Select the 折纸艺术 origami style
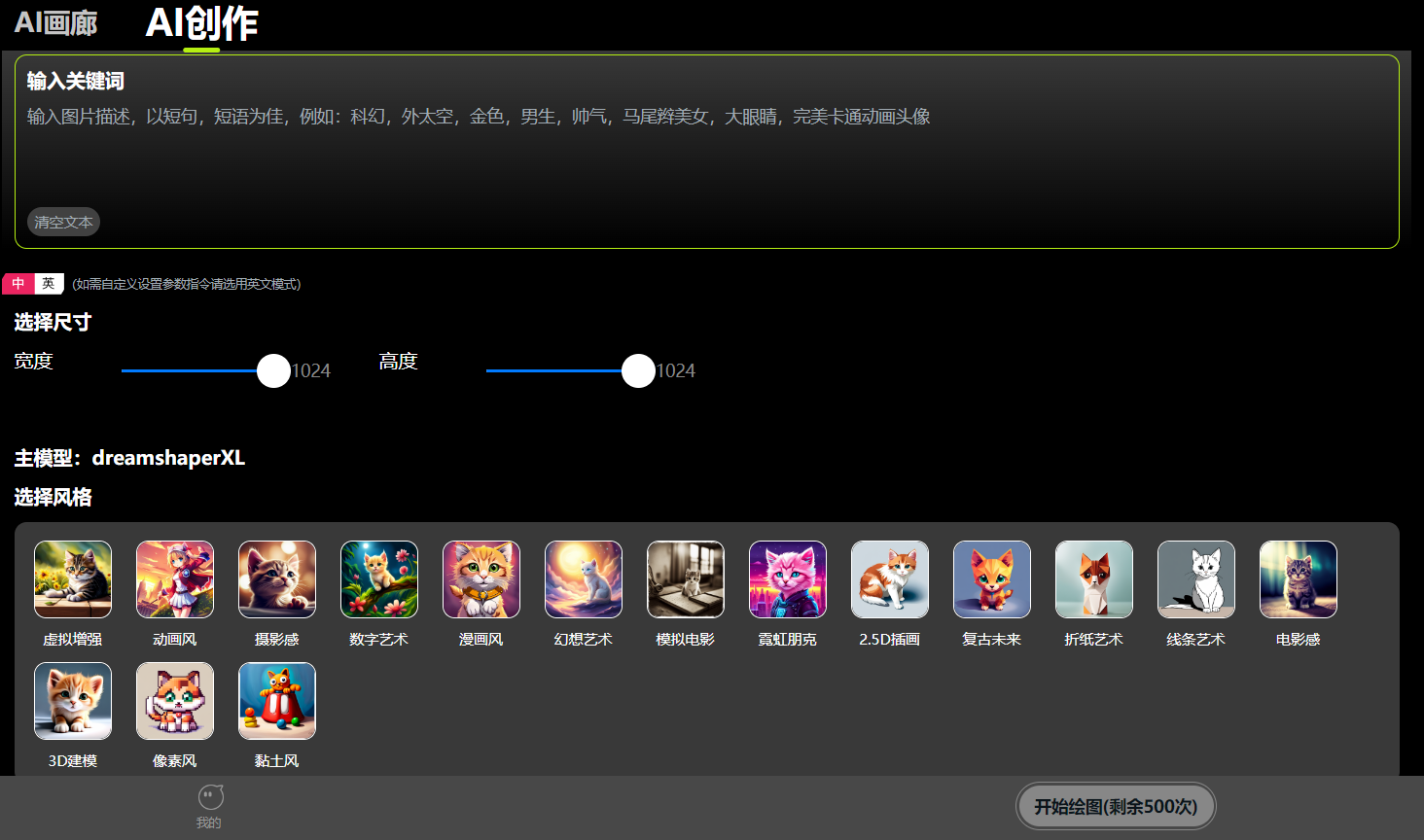Viewport: 1424px width, 840px height. coord(1094,579)
